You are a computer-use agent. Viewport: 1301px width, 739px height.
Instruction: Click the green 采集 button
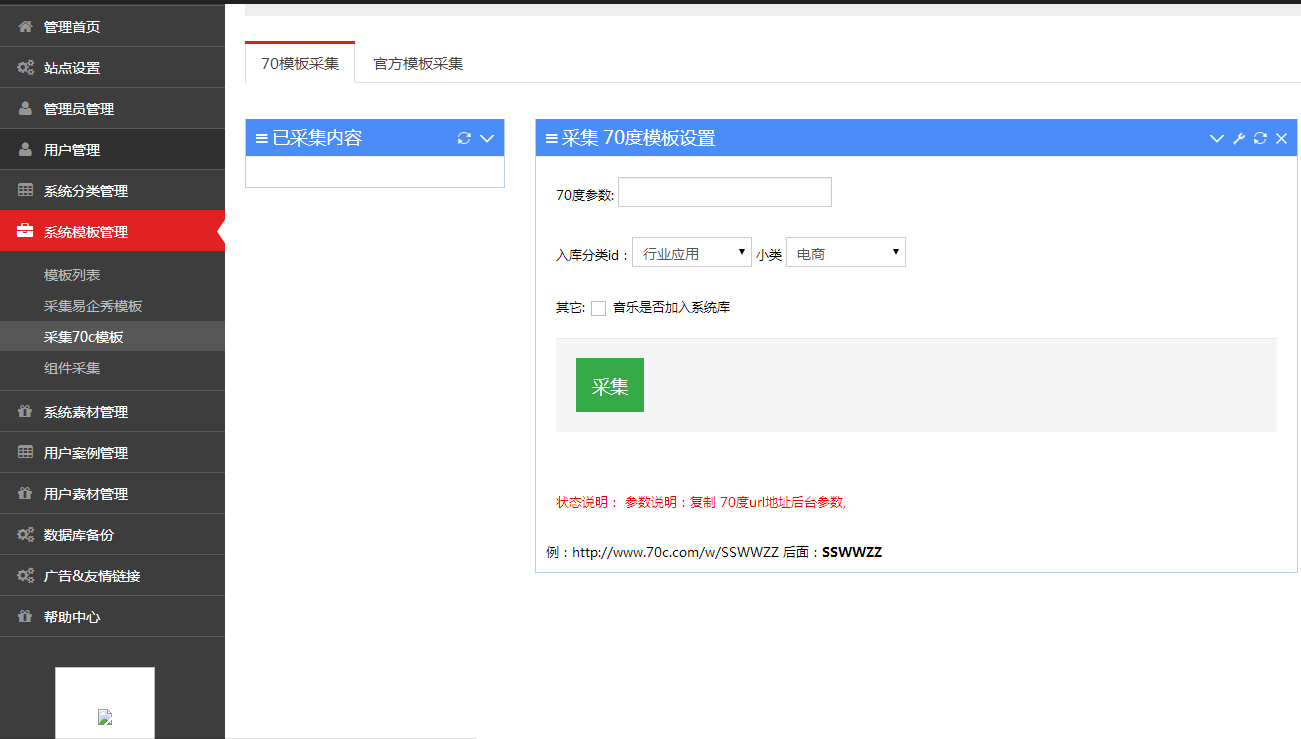click(x=609, y=385)
